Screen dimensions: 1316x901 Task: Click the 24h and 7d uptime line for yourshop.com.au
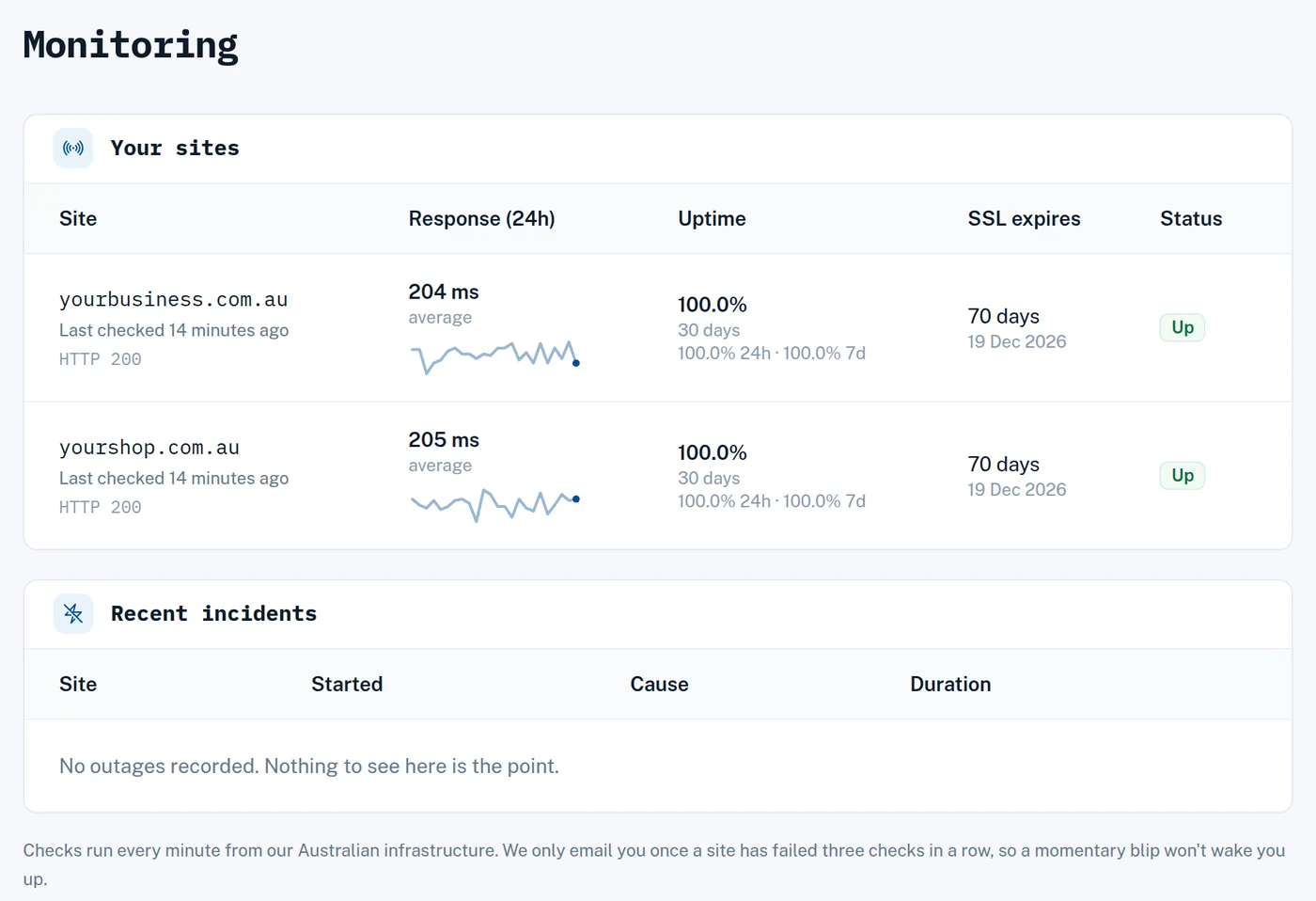[772, 500]
